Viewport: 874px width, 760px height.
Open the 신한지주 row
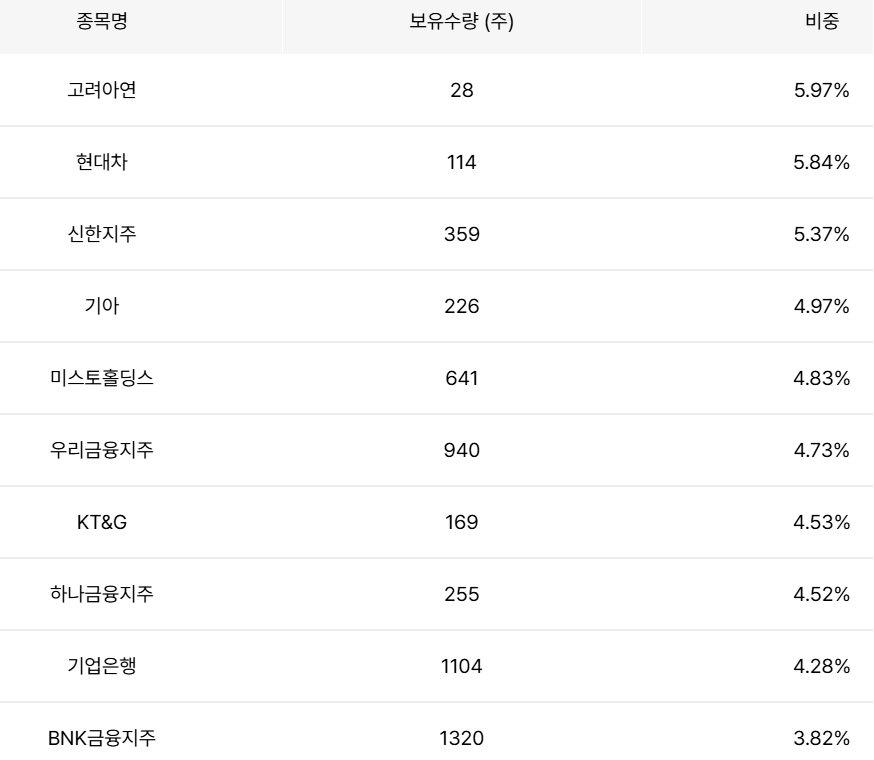pos(436,234)
